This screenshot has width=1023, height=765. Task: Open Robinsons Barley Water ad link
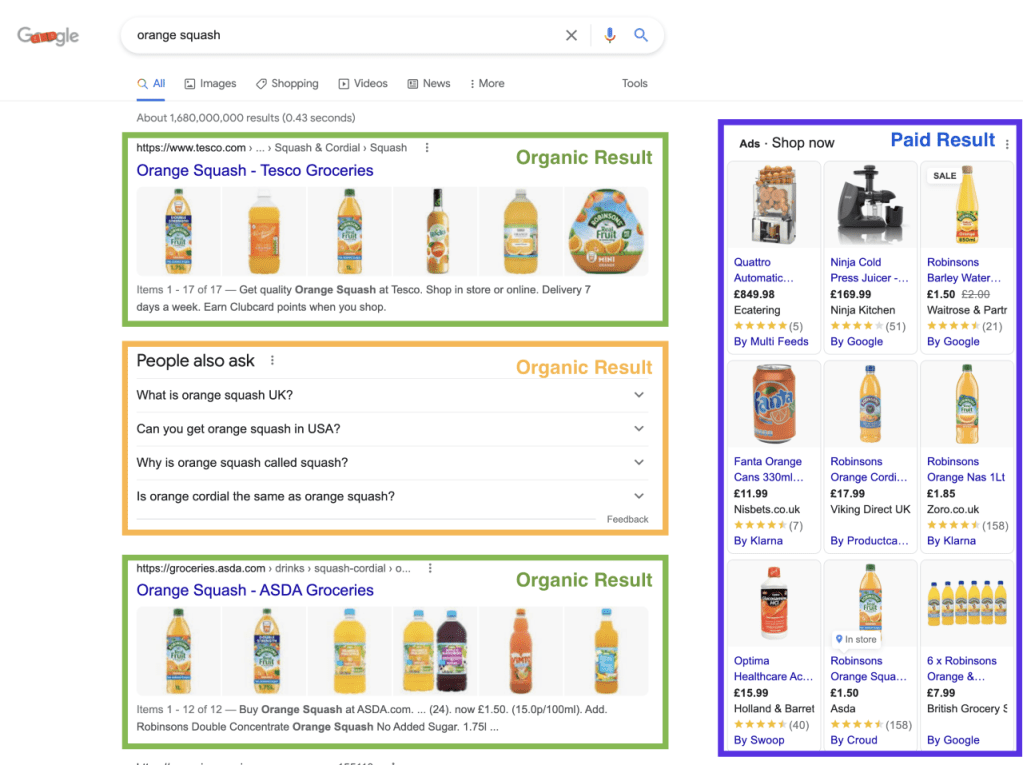point(964,270)
